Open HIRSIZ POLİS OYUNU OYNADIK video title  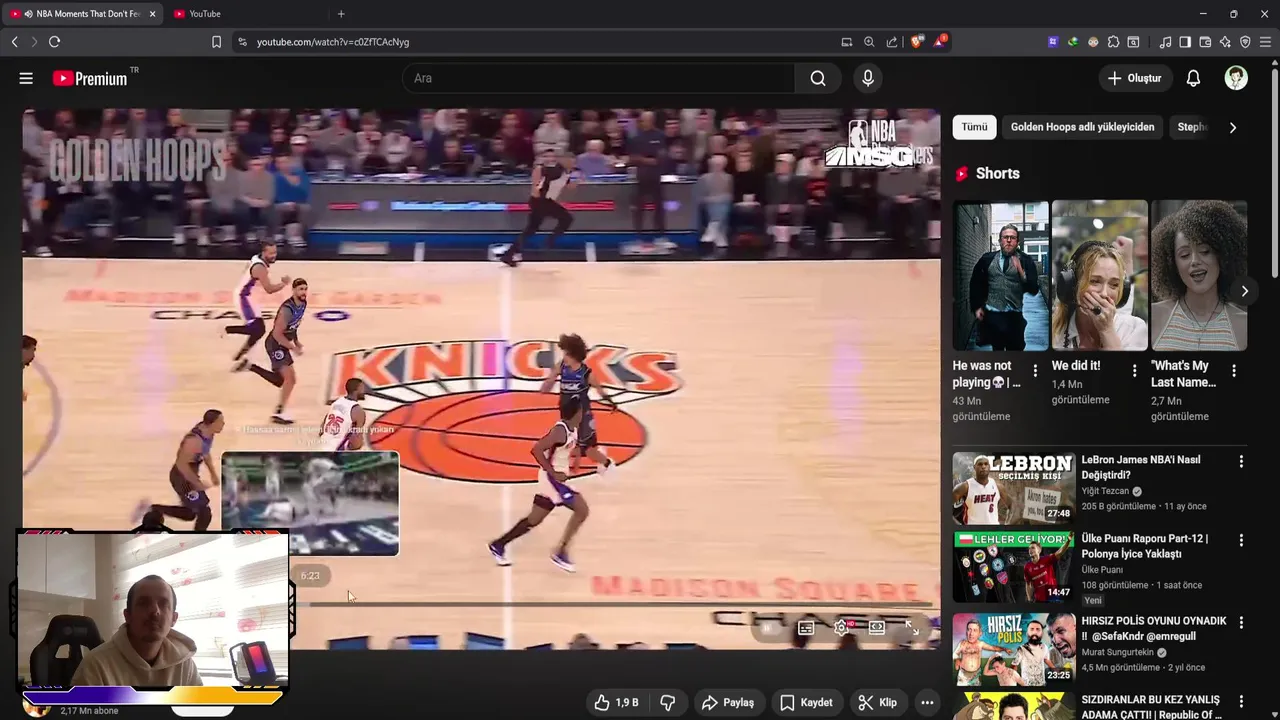(x=1153, y=628)
